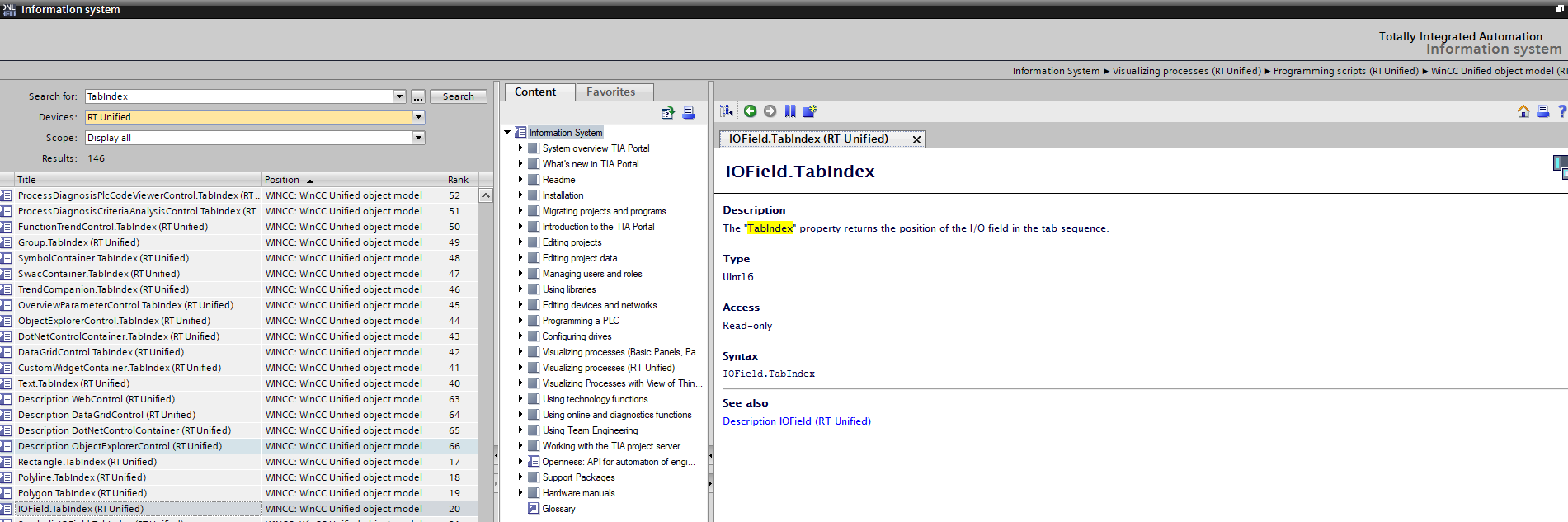Select Editing devices and networks topic
This screenshot has width=1568, height=522.
pyautogui.click(x=600, y=305)
